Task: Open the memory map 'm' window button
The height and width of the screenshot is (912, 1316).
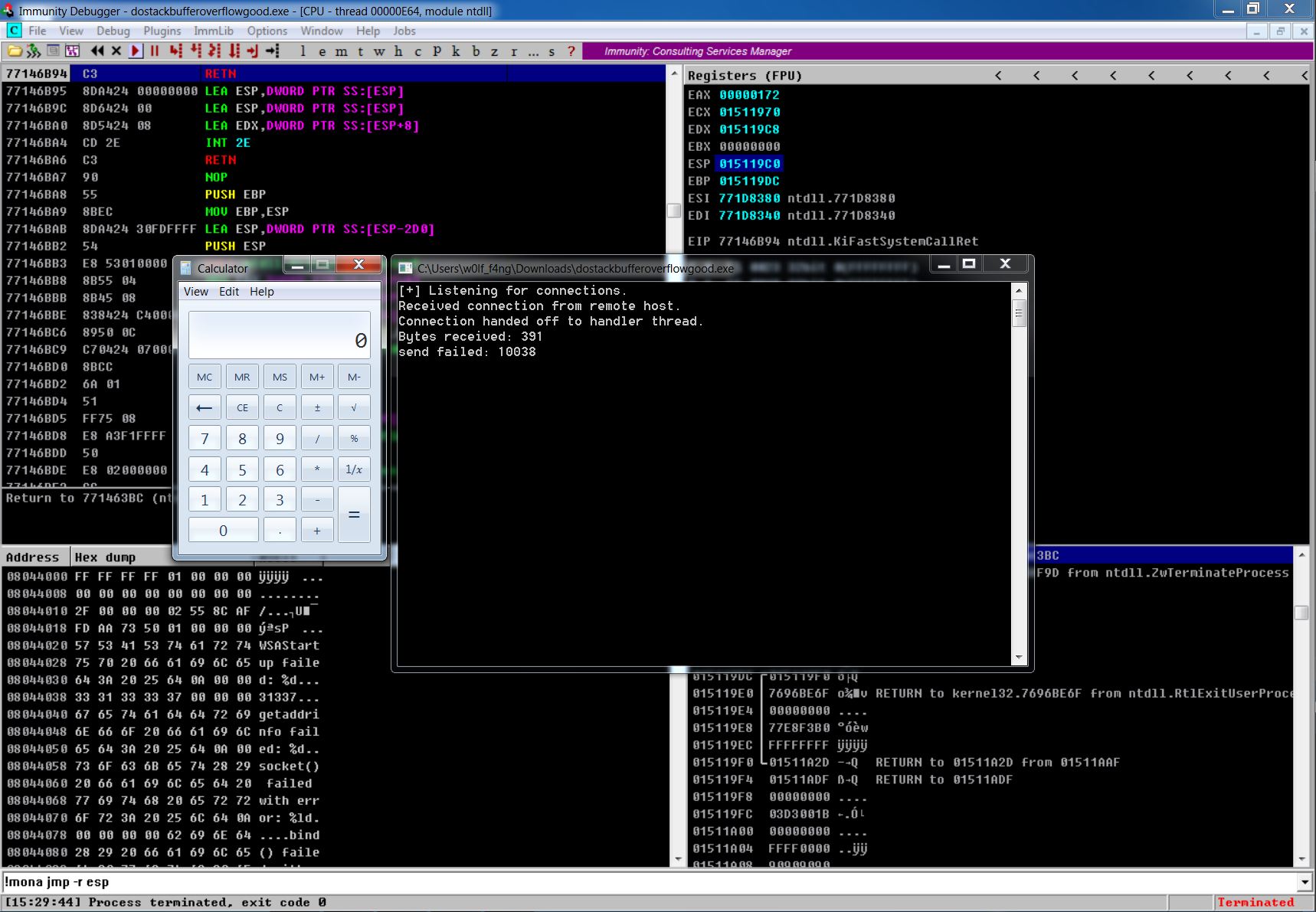Action: click(341, 51)
